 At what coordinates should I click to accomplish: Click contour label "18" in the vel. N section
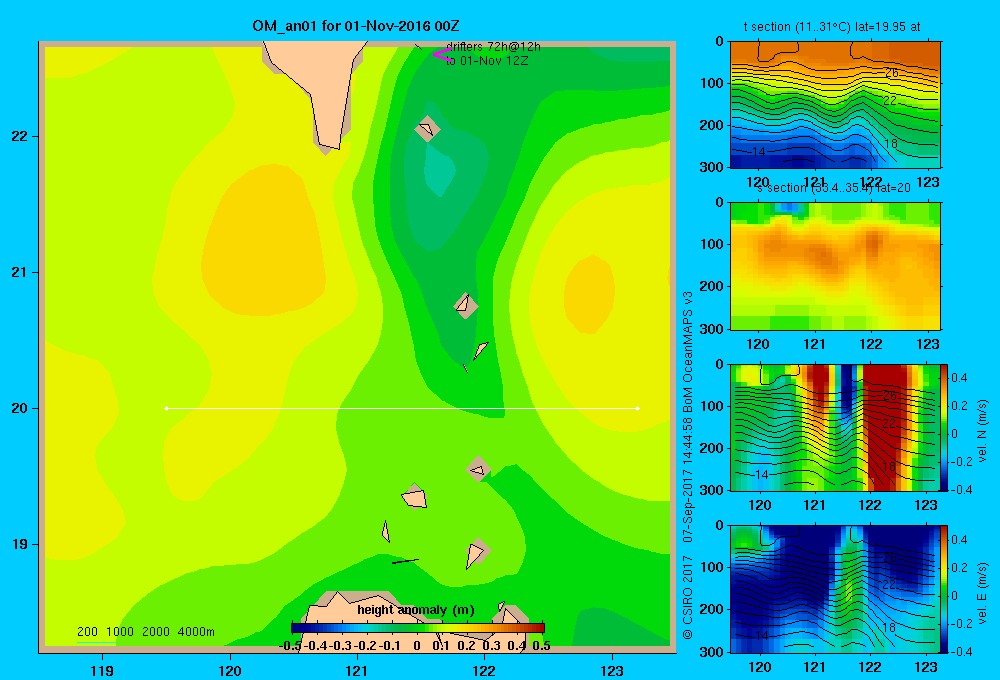[x=890, y=467]
